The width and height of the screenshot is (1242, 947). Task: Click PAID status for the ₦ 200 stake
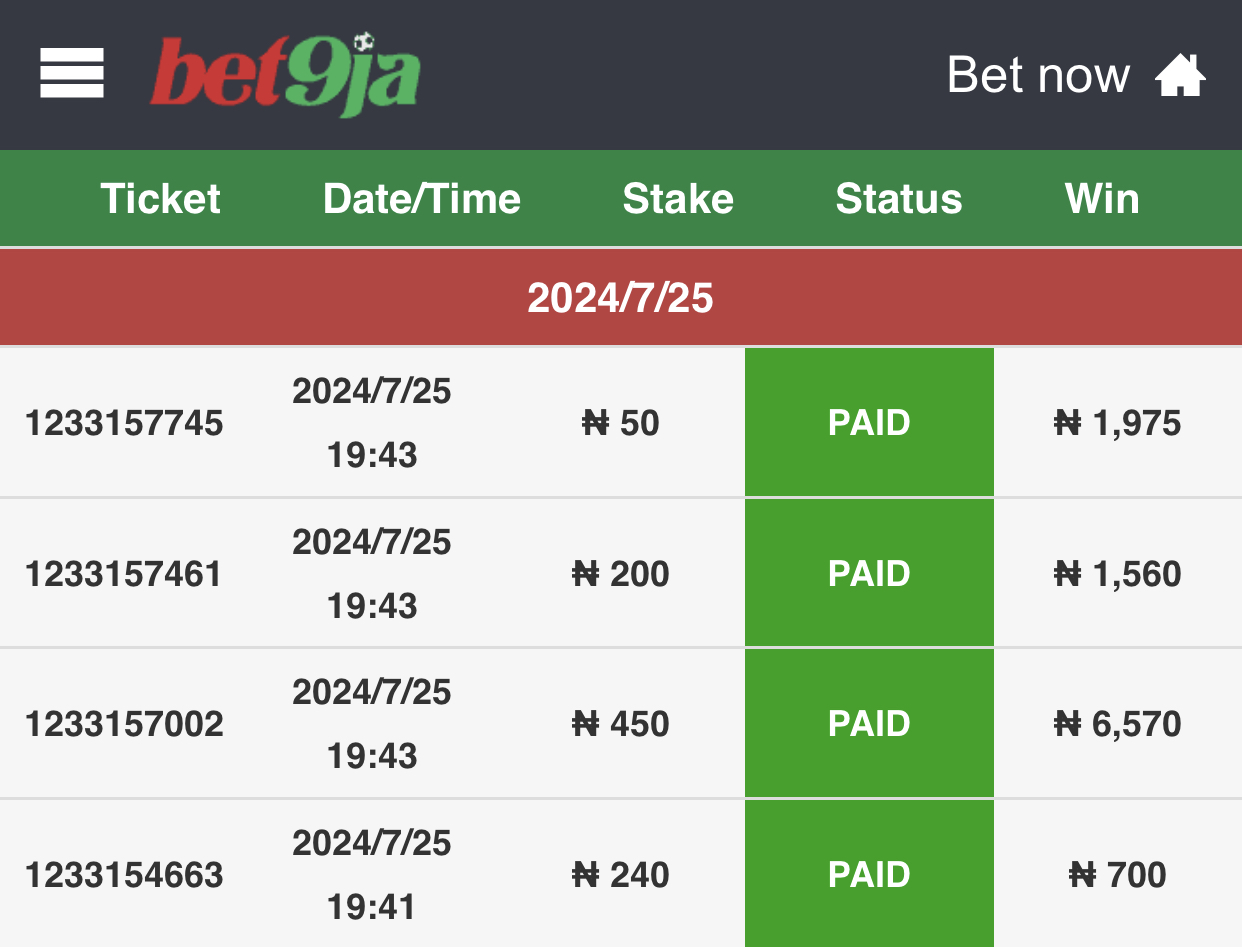point(869,573)
